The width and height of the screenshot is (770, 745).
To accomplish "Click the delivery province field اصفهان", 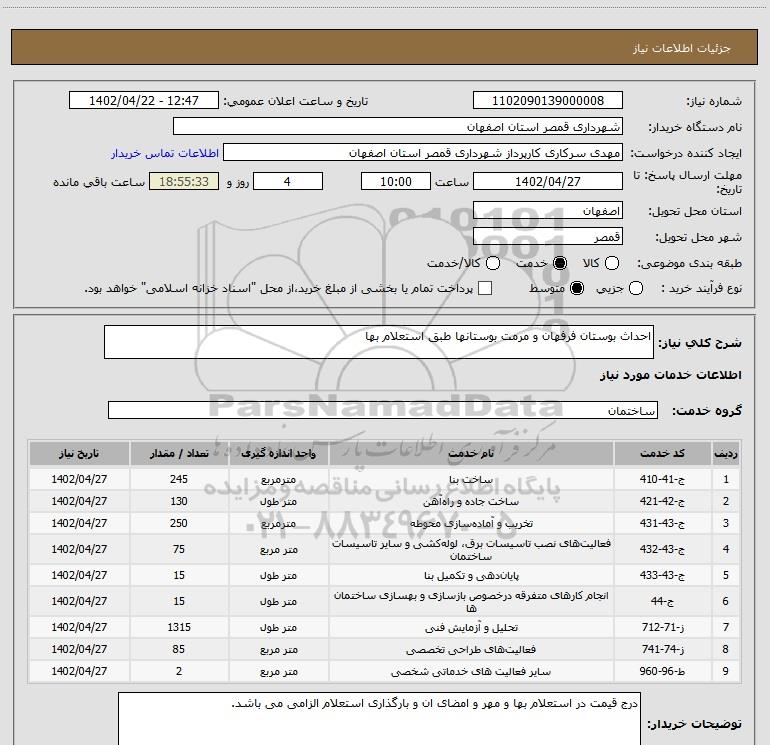I will tap(548, 211).
